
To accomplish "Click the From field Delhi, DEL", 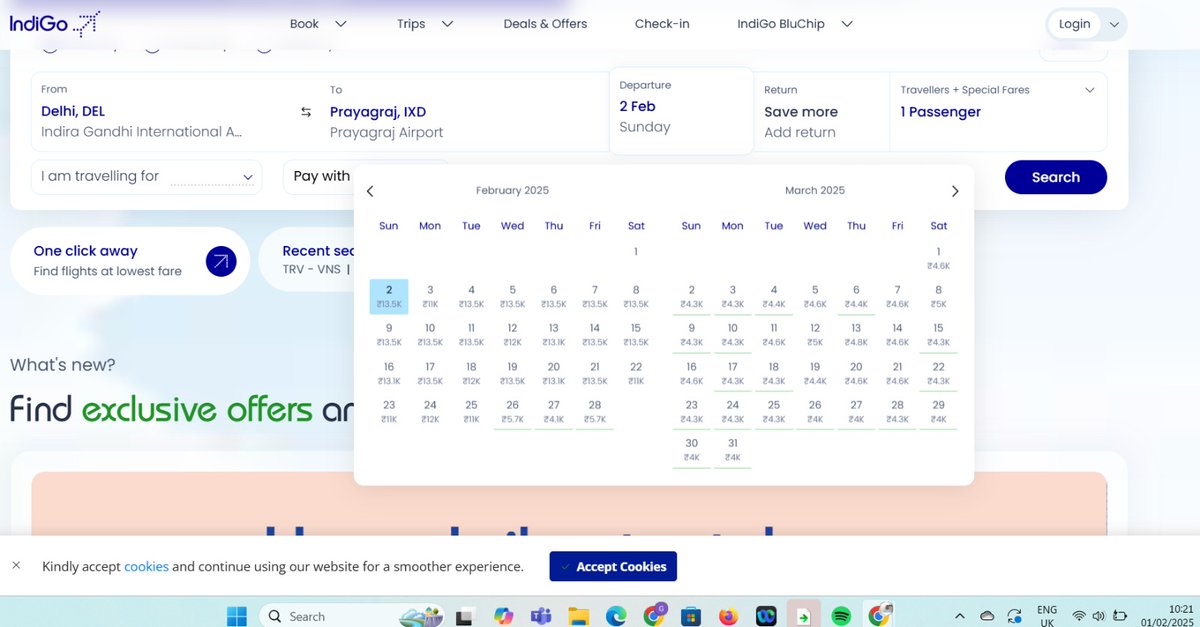I will [160, 111].
